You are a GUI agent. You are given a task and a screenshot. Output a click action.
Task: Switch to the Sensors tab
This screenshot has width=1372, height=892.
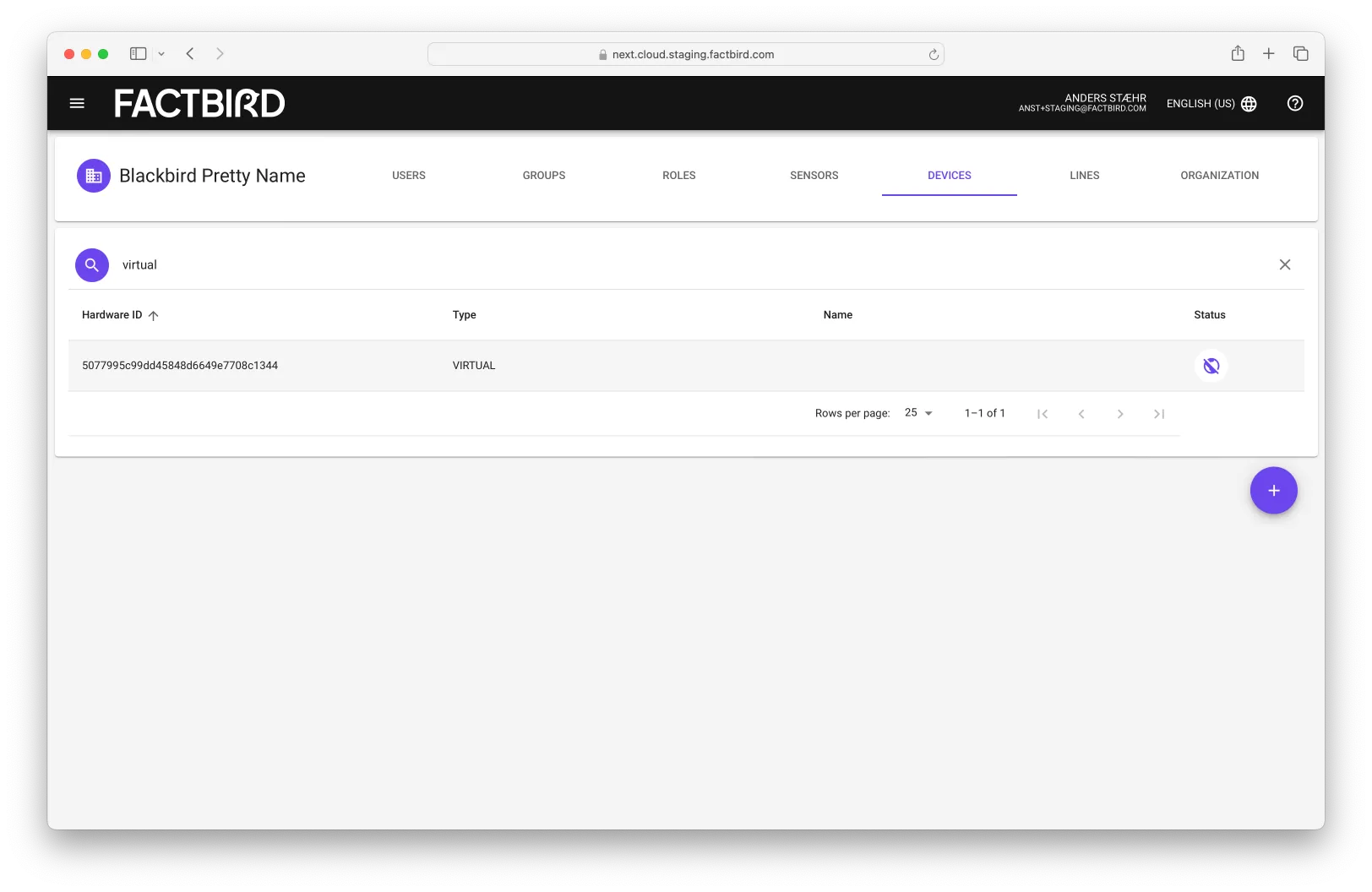[x=814, y=176]
